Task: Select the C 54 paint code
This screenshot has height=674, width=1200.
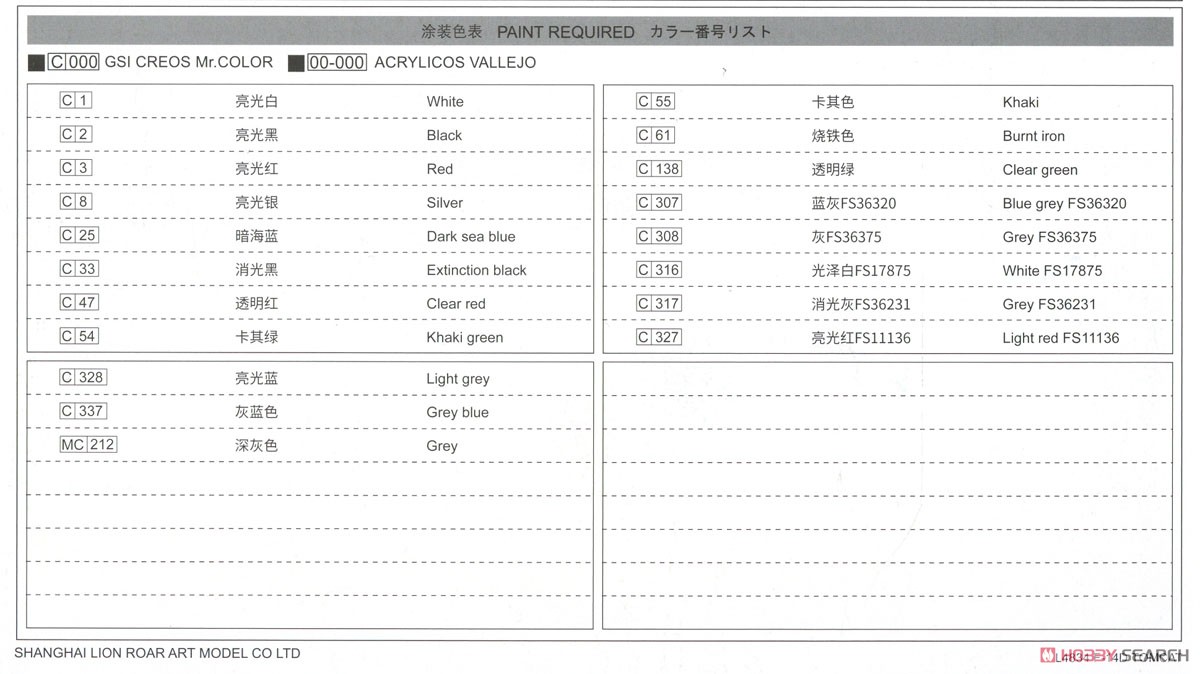Action: pyautogui.click(x=79, y=336)
